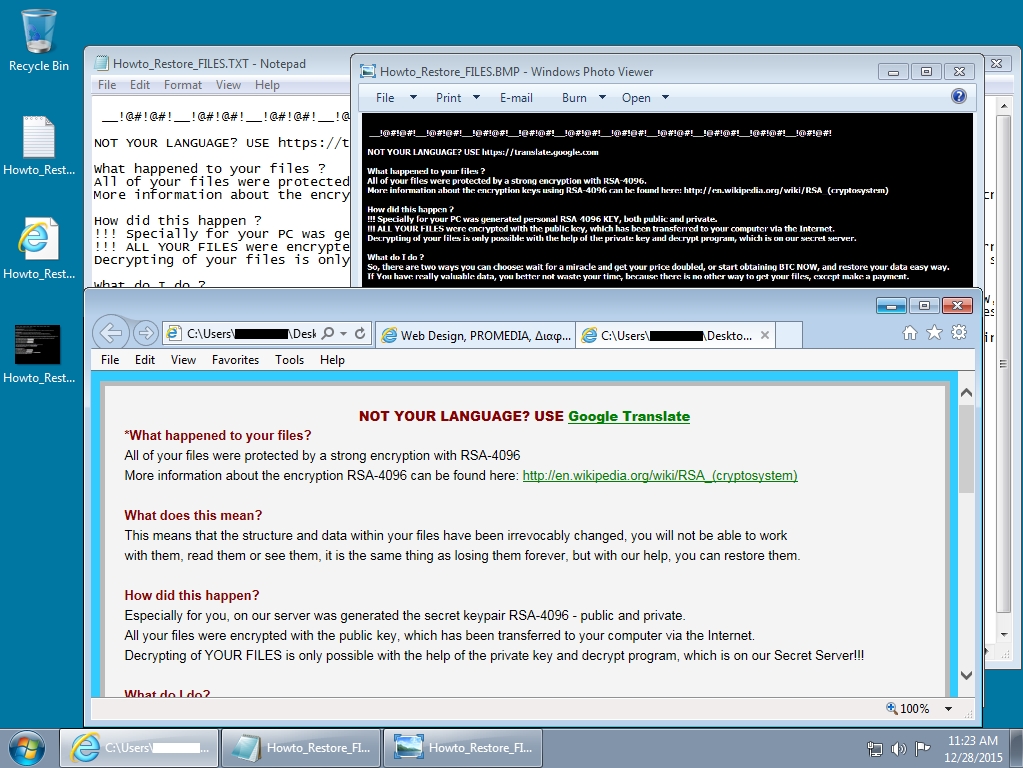The width and height of the screenshot is (1023, 768).
Task: Open the Notepad Format menu
Action: 183,85
